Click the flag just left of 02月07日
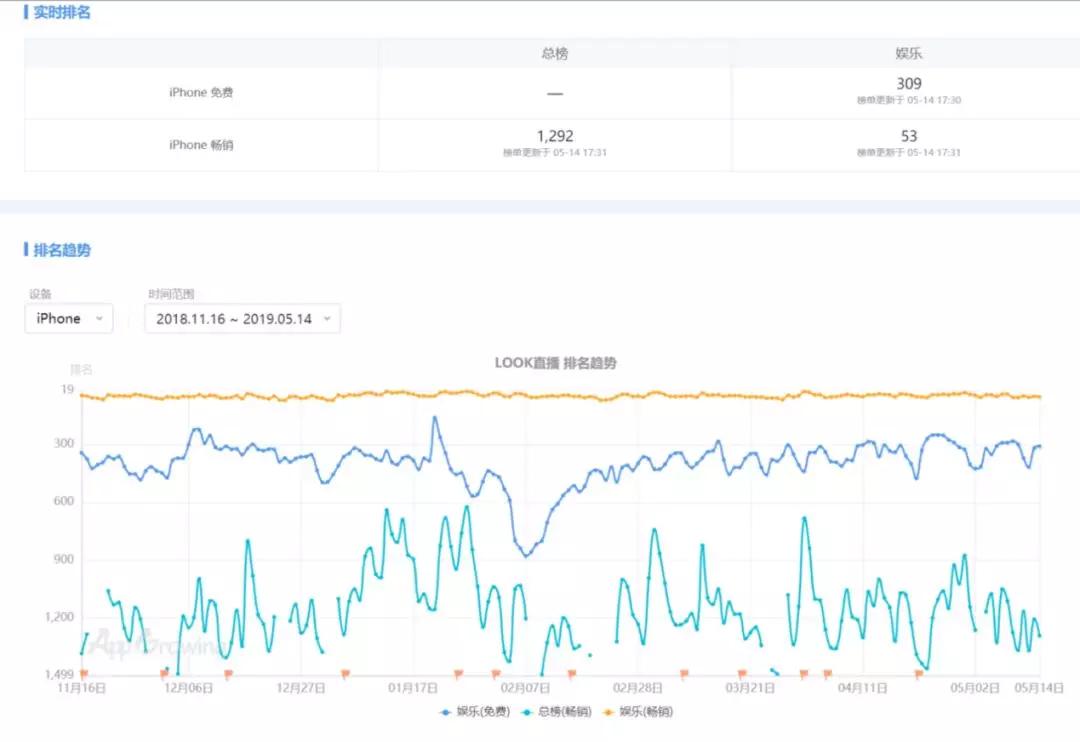 pos(497,674)
